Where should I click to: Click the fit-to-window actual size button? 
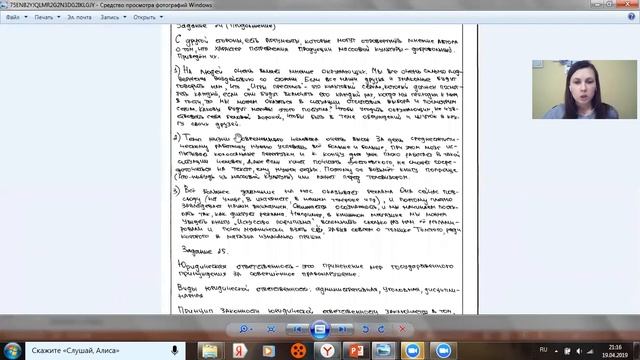tap(271, 329)
